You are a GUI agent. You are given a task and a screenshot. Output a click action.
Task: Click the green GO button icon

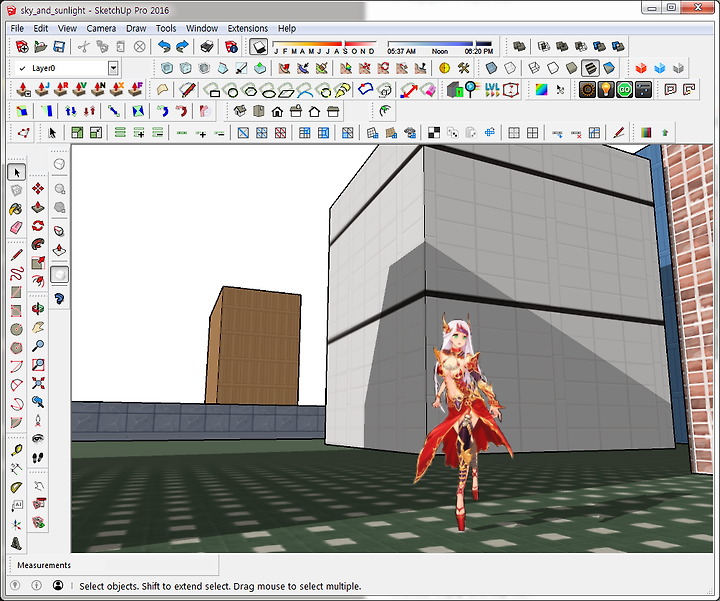pos(624,90)
